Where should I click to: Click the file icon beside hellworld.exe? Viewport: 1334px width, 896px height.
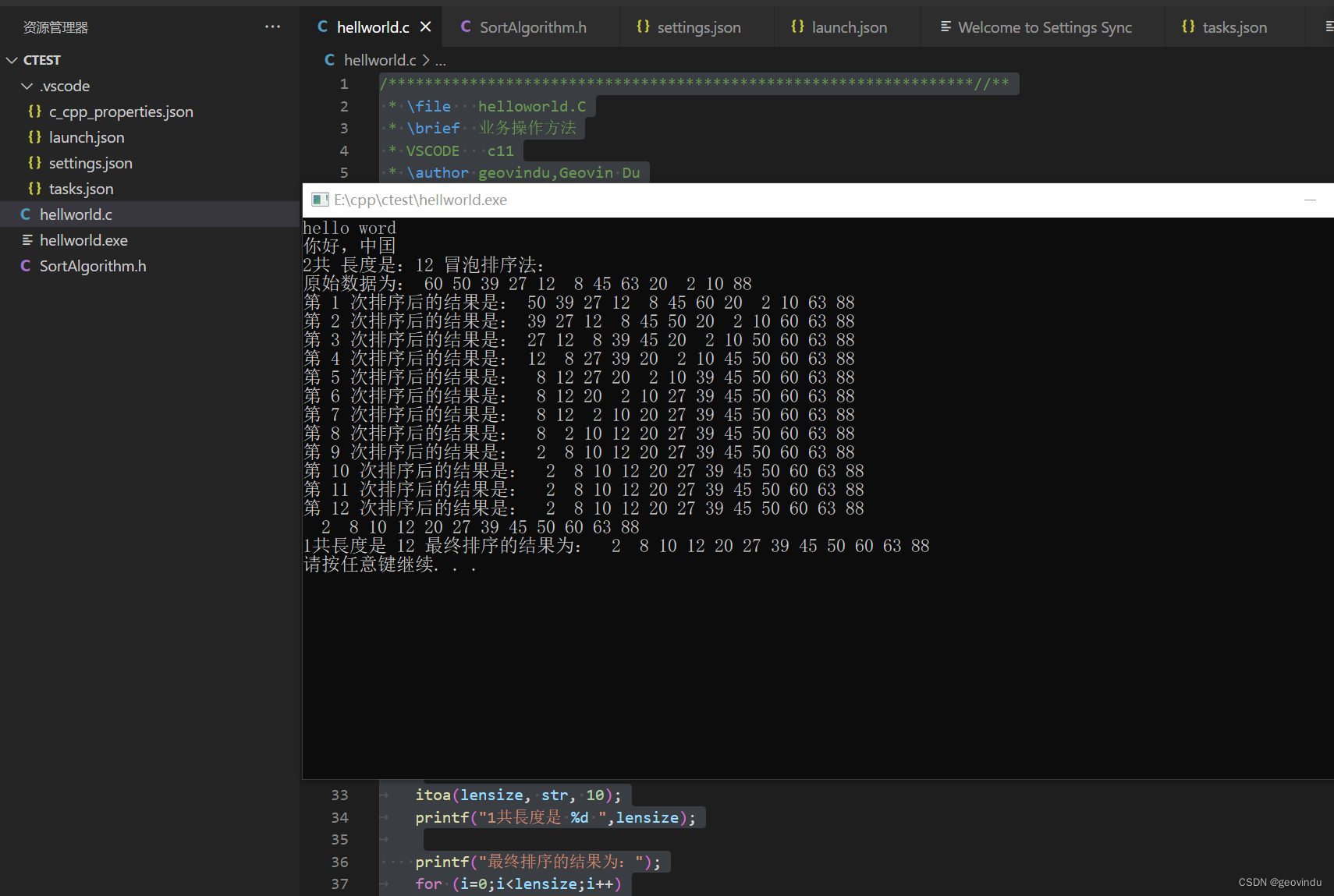pyautogui.click(x=27, y=240)
